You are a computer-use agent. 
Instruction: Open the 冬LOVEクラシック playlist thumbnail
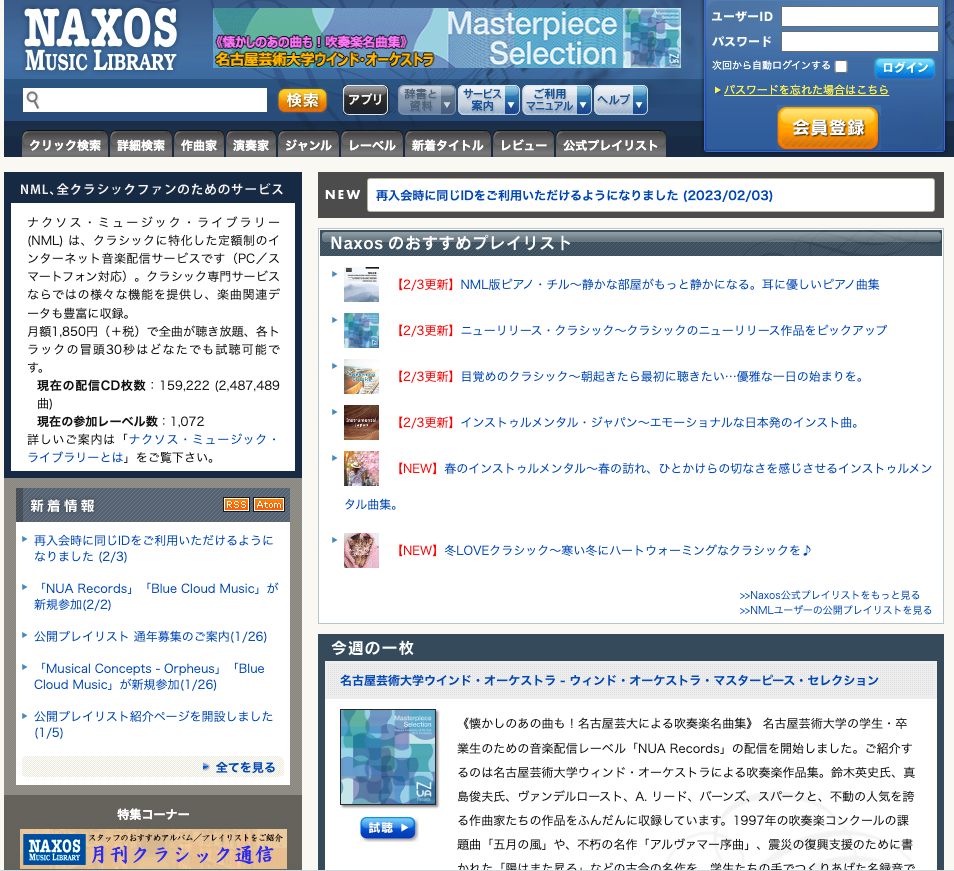tap(361, 550)
